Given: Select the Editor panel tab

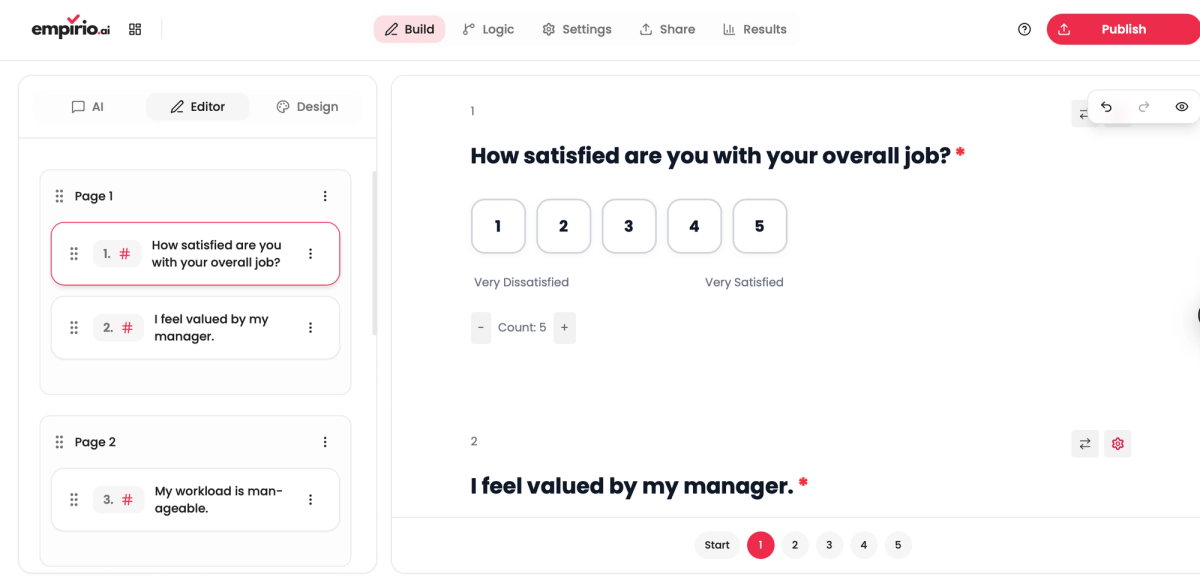Looking at the screenshot, I should click(x=197, y=107).
